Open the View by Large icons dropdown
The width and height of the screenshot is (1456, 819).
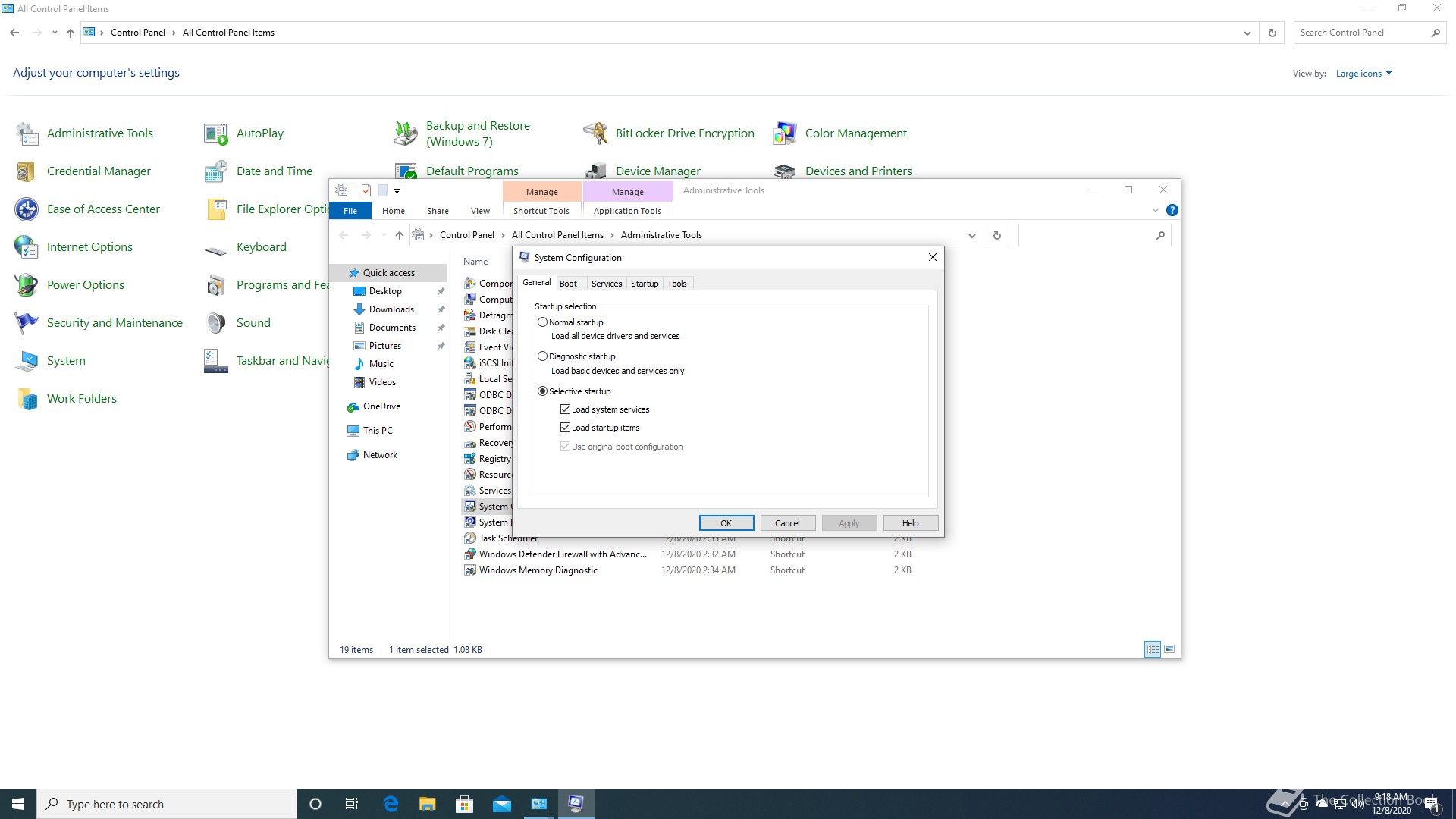(1363, 74)
